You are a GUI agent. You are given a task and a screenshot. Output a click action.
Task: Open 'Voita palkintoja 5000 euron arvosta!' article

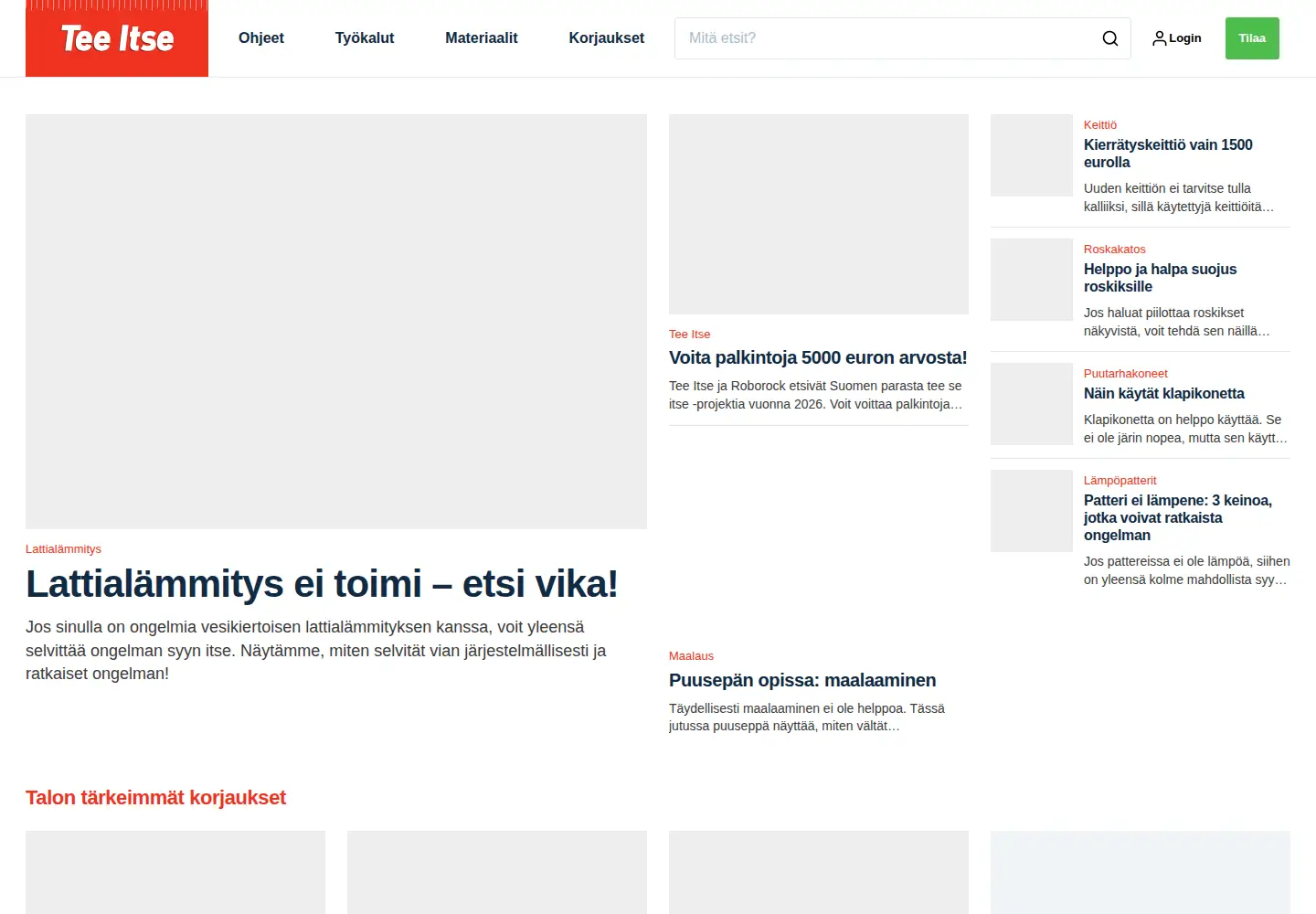tap(818, 357)
